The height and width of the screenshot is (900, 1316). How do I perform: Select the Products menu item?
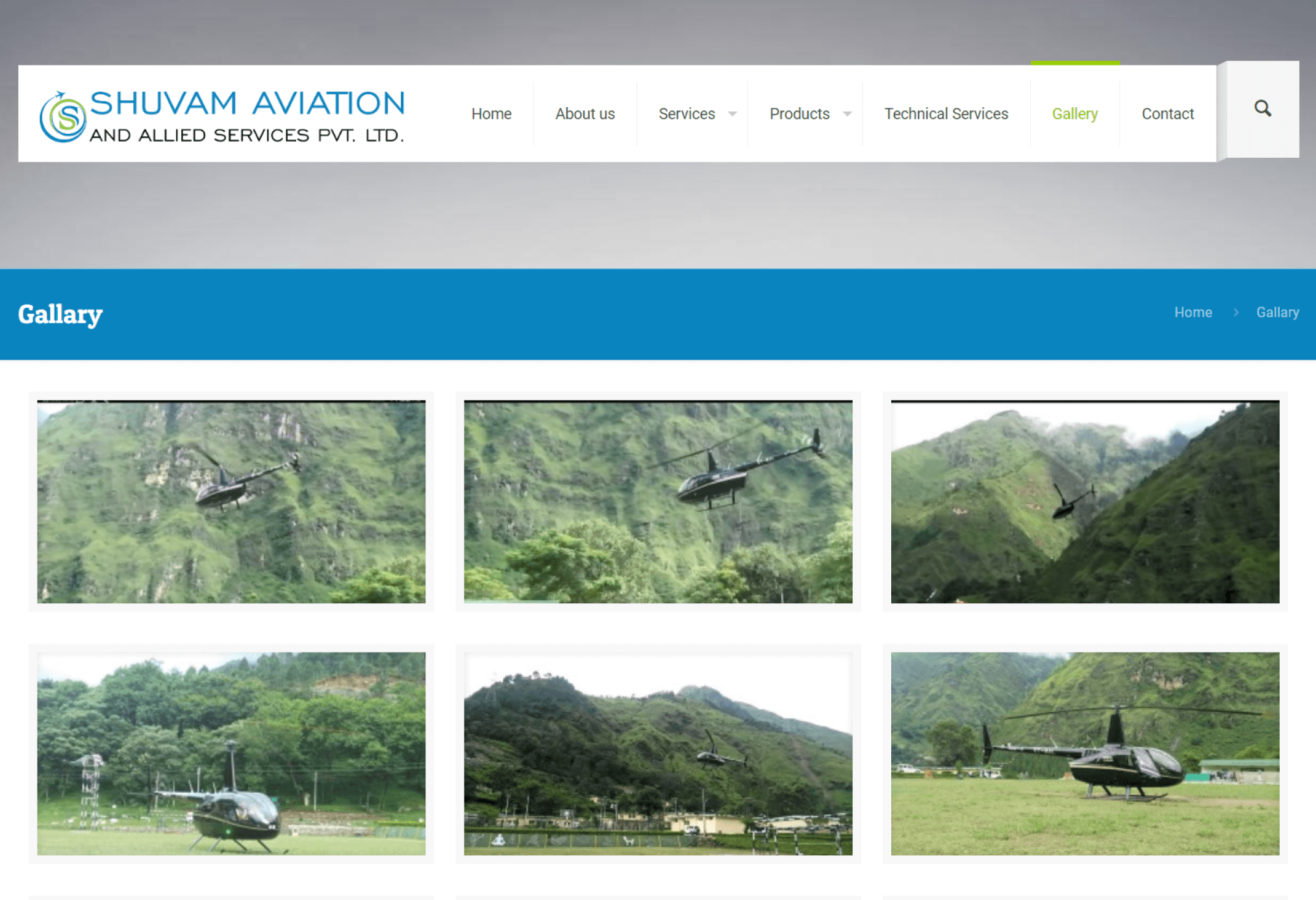point(800,114)
